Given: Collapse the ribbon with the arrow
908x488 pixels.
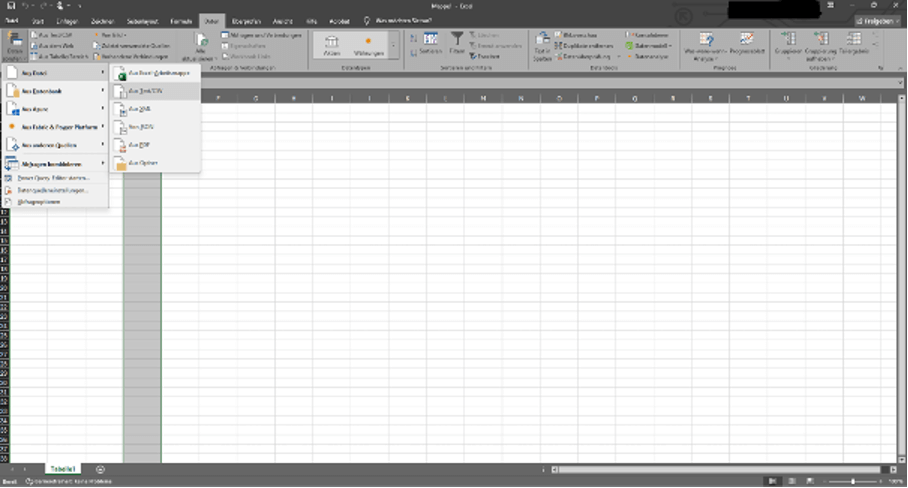Looking at the screenshot, I should 900,68.
